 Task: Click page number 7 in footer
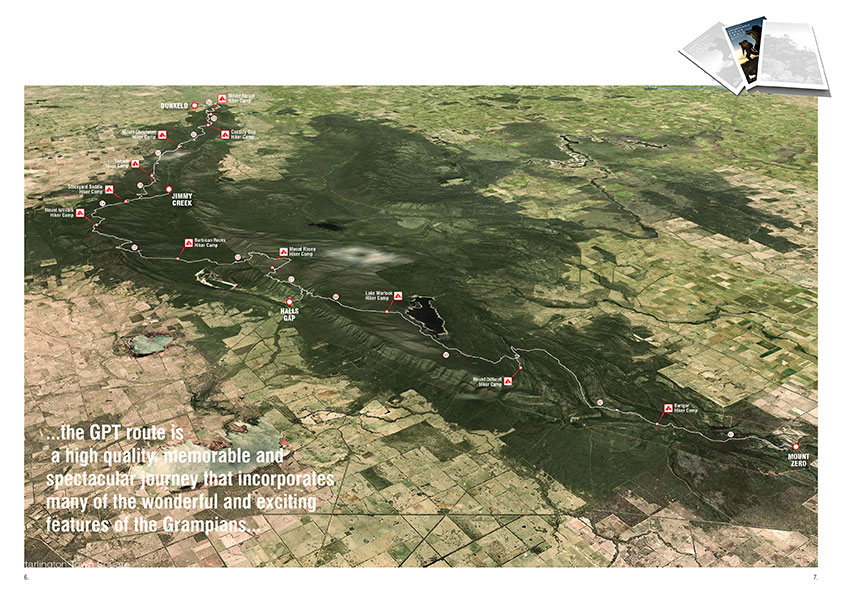[817, 579]
